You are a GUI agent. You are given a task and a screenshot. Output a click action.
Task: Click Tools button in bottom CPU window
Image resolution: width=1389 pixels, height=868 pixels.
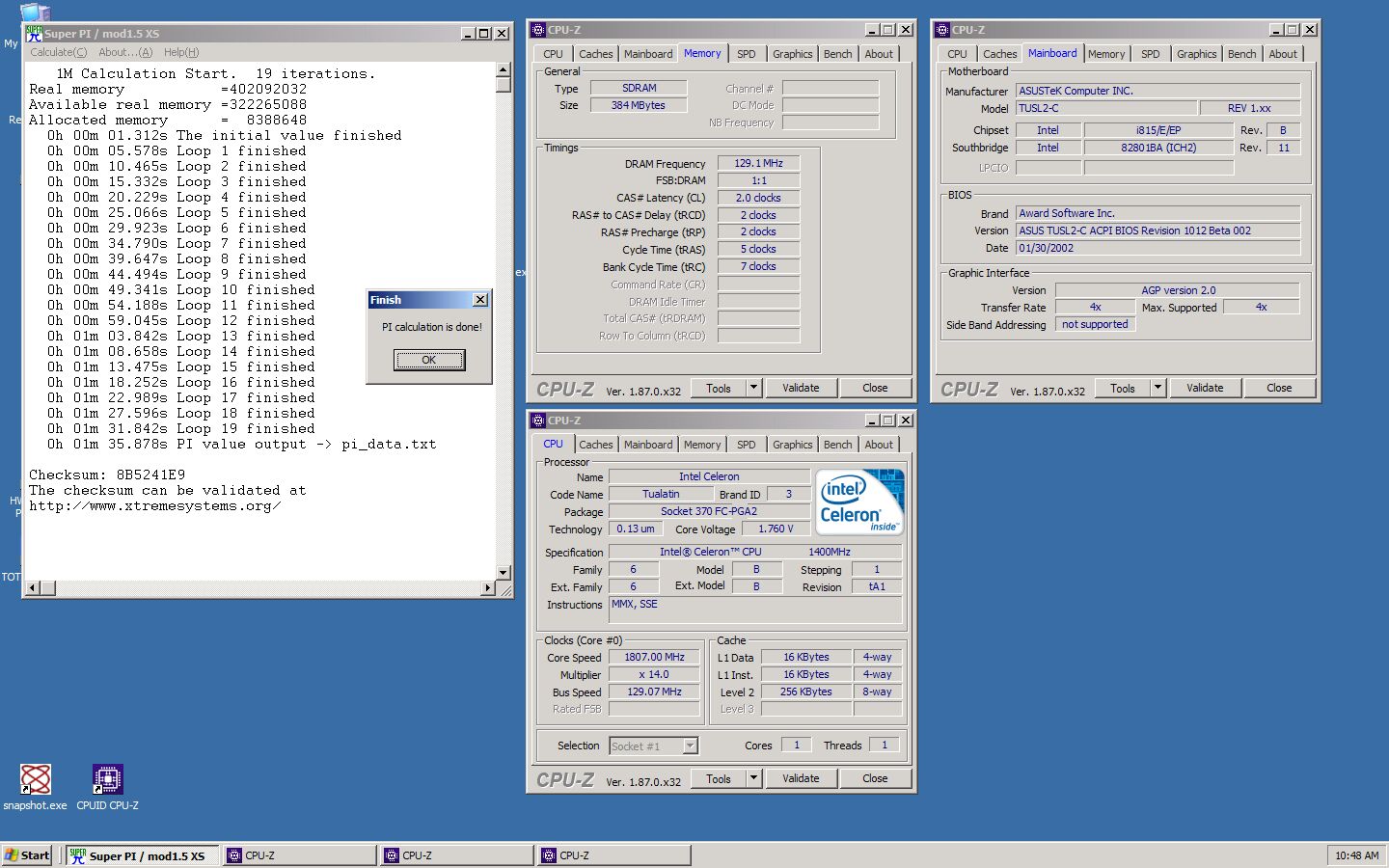(x=719, y=778)
